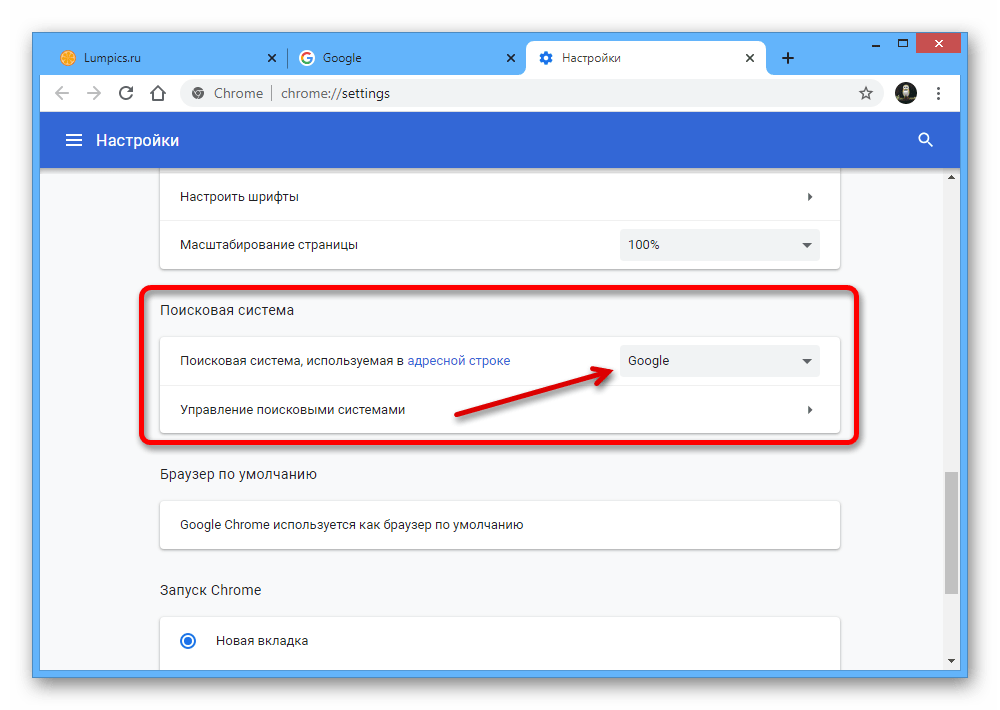Go to the Home page icon
The width and height of the screenshot is (1000, 710).
pyautogui.click(x=158, y=93)
